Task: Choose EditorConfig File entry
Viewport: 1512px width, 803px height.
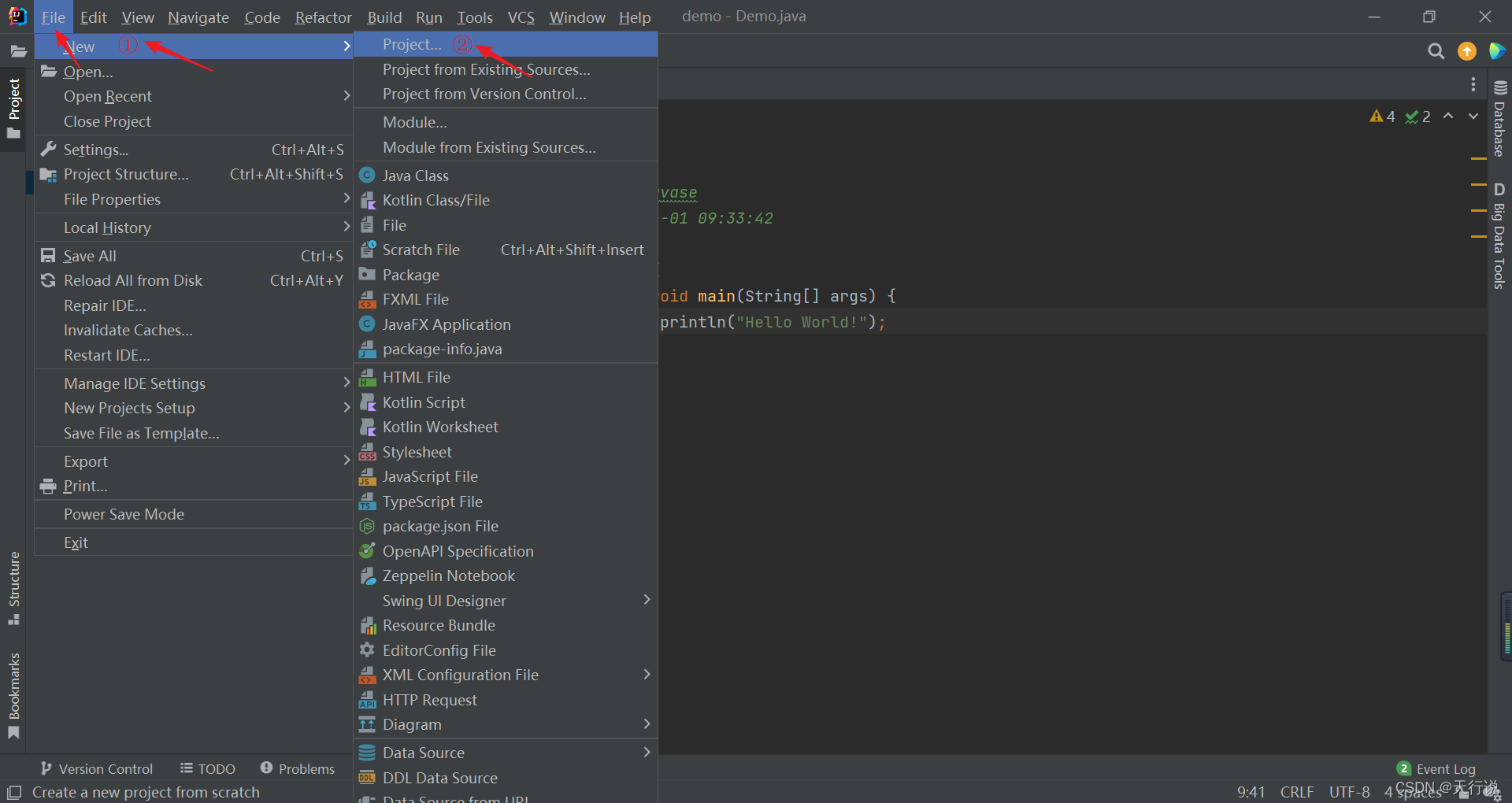Action: 506,650
